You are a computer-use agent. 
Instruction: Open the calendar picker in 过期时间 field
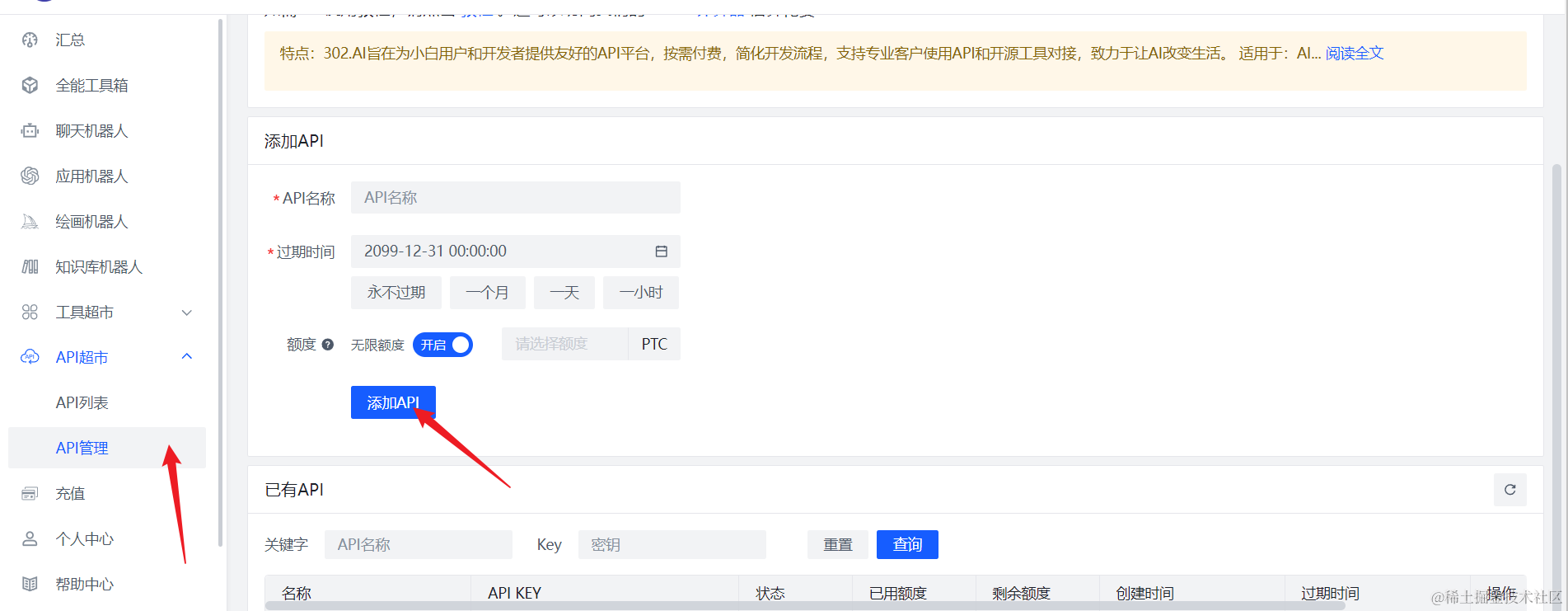pos(661,251)
